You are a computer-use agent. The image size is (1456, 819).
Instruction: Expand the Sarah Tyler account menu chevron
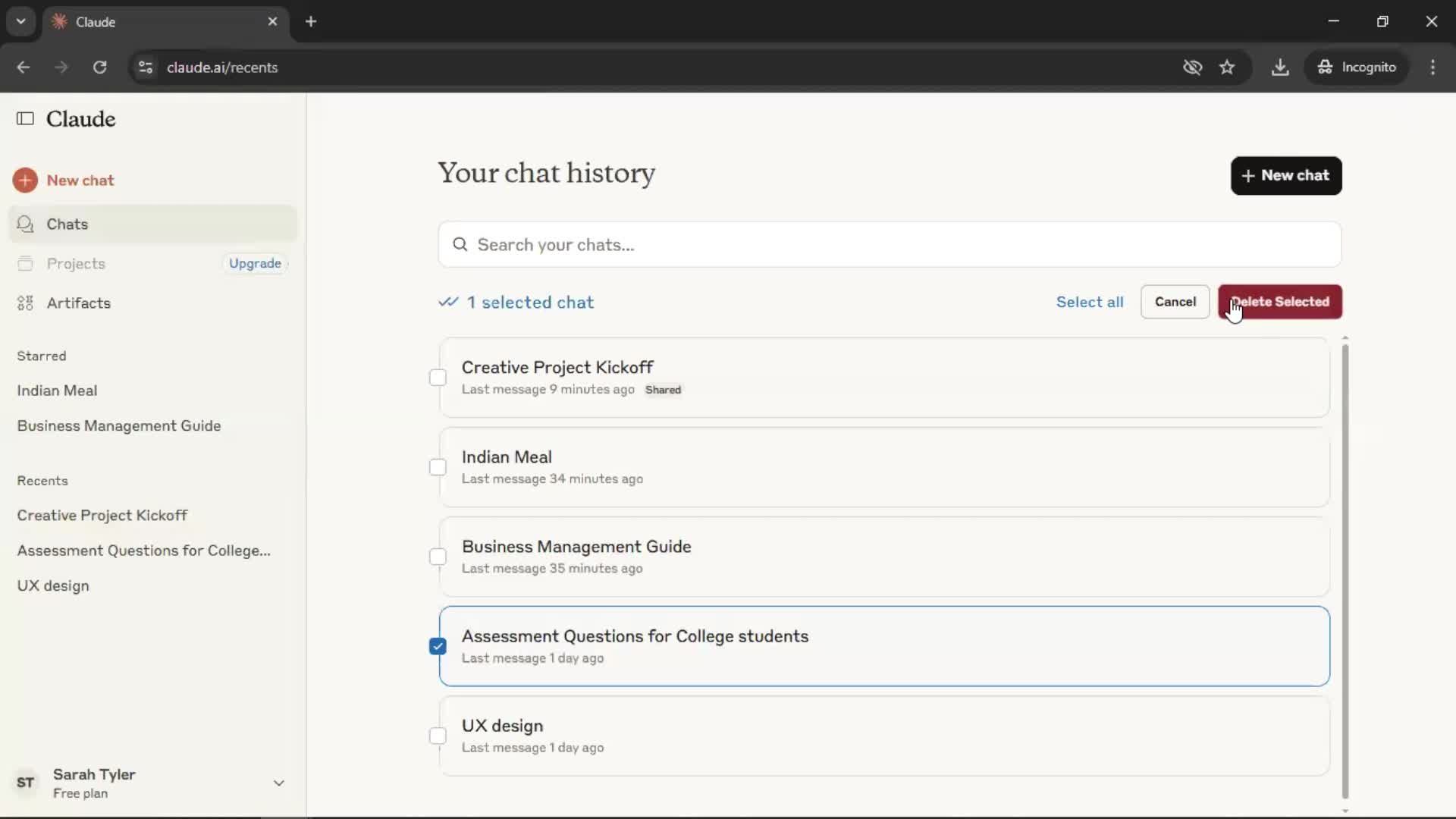[x=278, y=783]
